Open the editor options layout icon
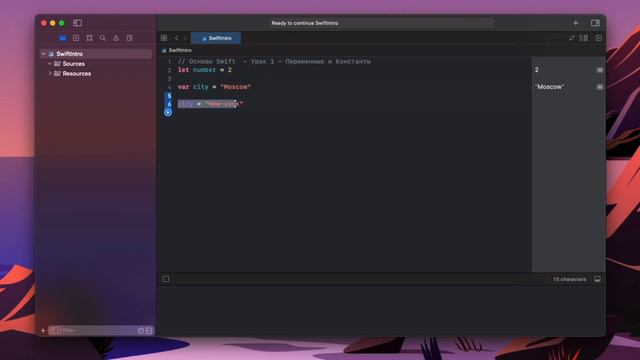640x360 pixels. (584, 38)
